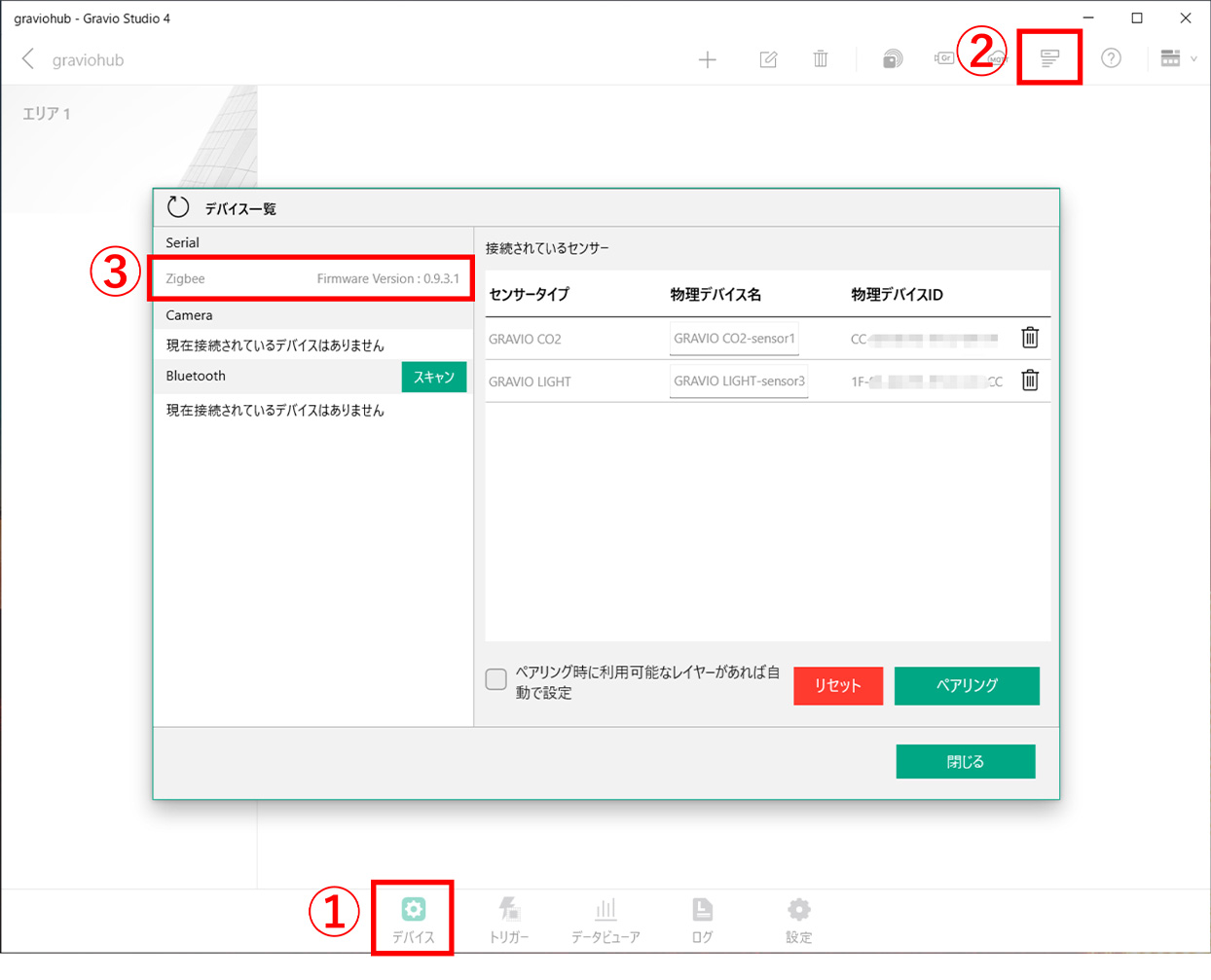1211x980 pixels.
Task: Click the Serial section header
Action: (x=182, y=242)
